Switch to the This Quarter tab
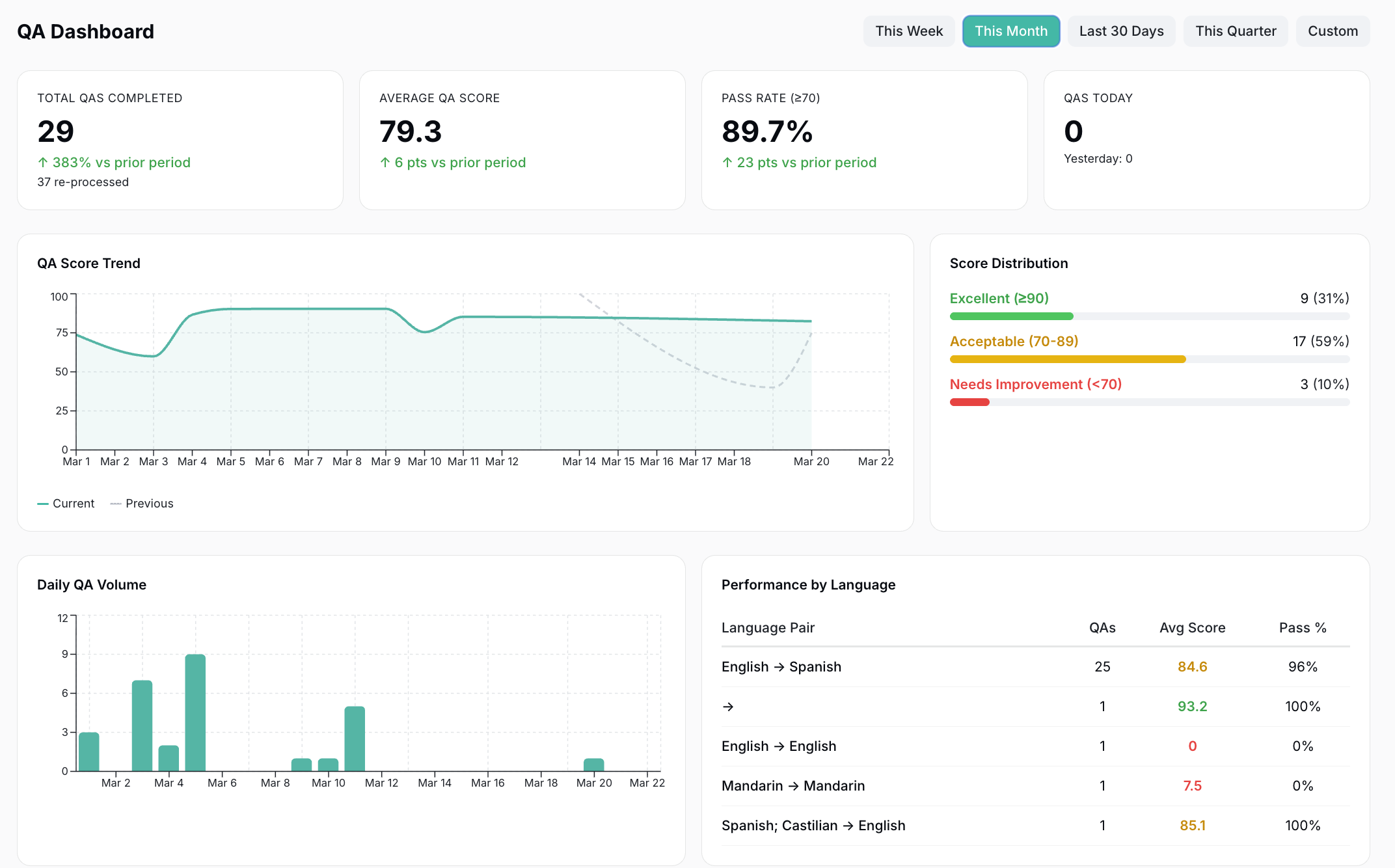Screen dimensions: 1395x868 (1236, 31)
